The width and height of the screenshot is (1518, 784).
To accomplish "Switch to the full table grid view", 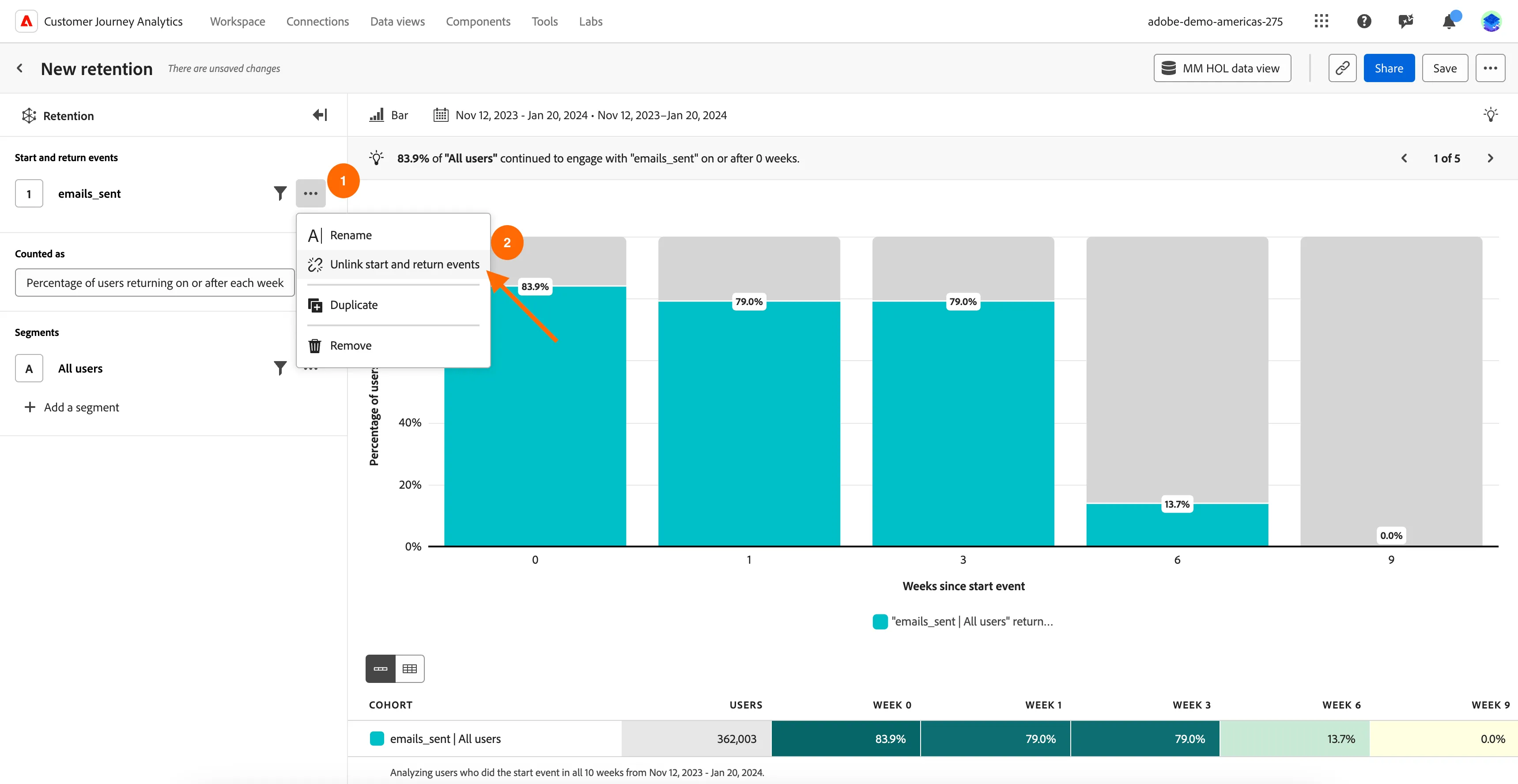I will (x=410, y=668).
